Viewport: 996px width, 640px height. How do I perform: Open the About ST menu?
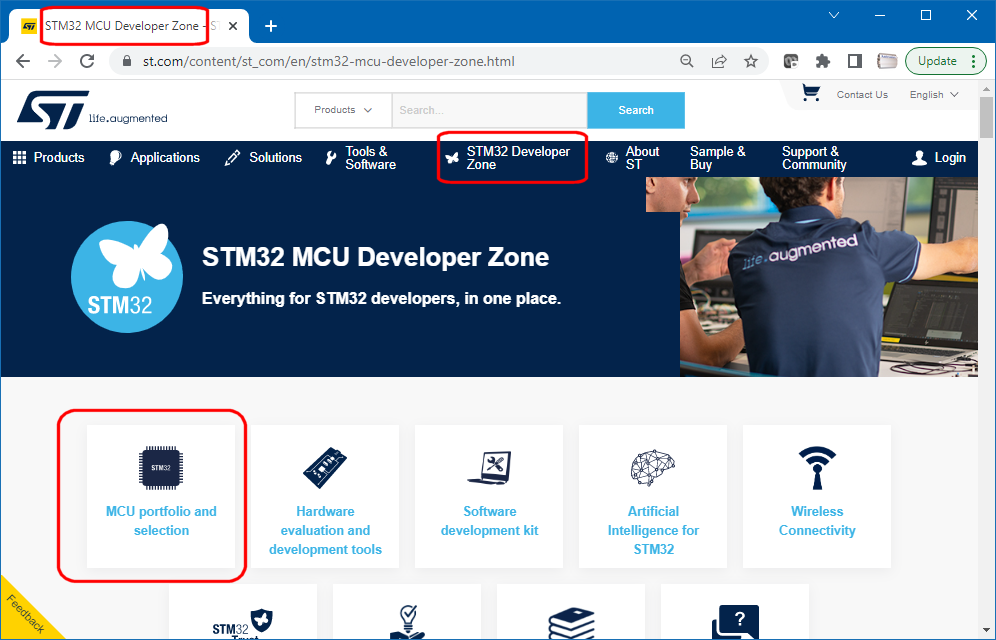coord(633,158)
